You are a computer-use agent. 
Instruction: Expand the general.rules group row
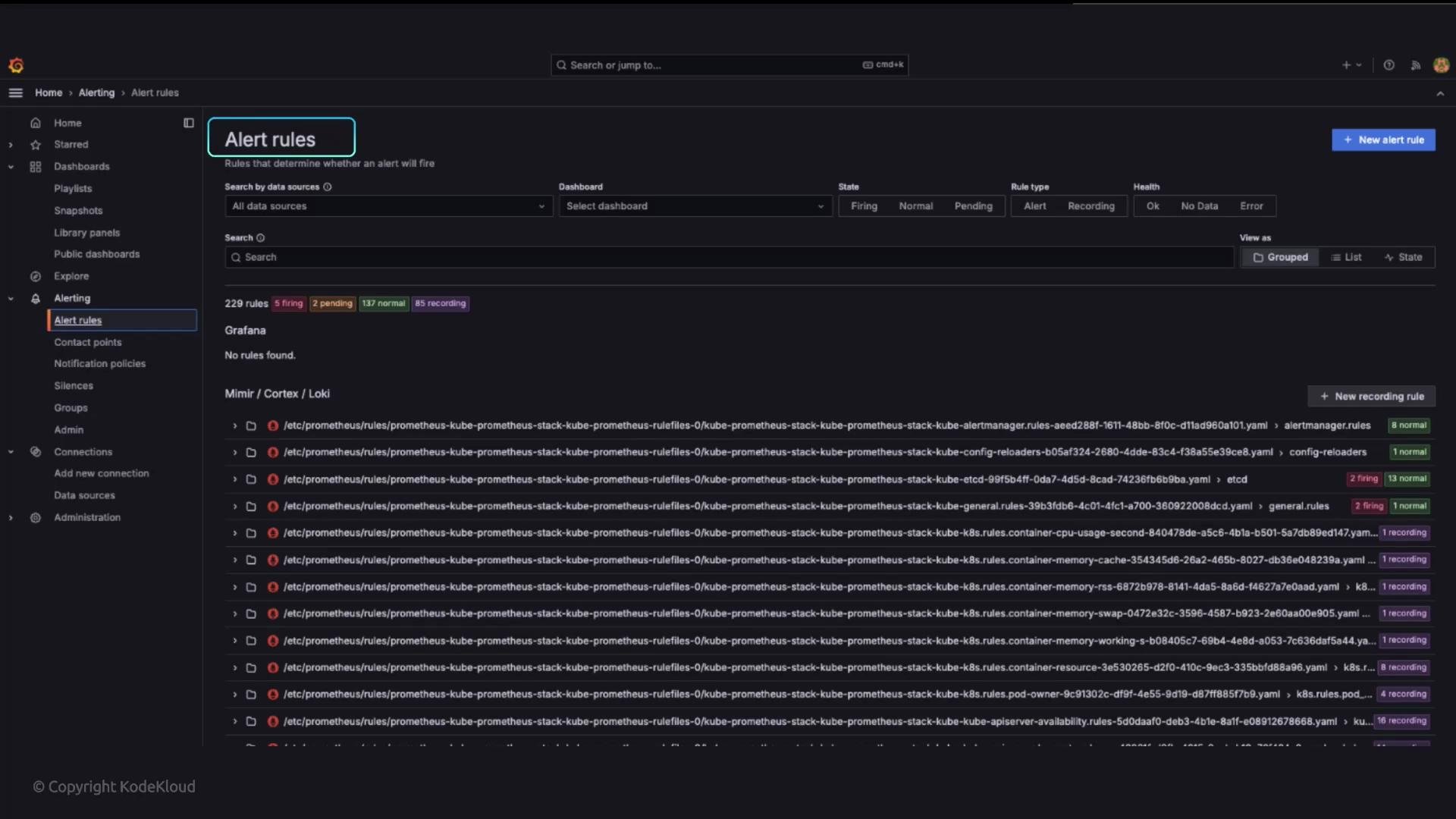point(234,507)
